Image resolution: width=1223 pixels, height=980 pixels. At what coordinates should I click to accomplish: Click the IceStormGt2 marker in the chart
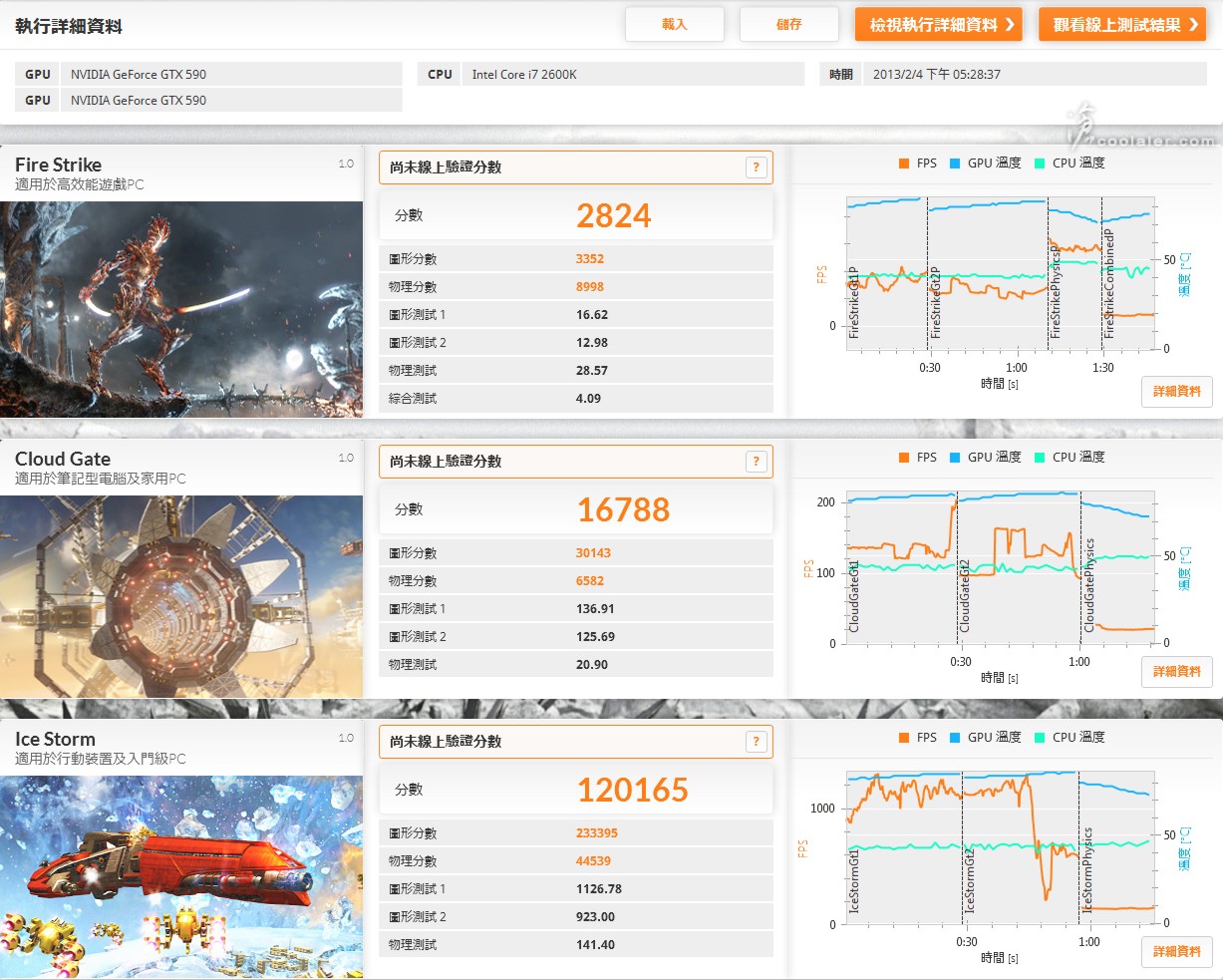970,880
